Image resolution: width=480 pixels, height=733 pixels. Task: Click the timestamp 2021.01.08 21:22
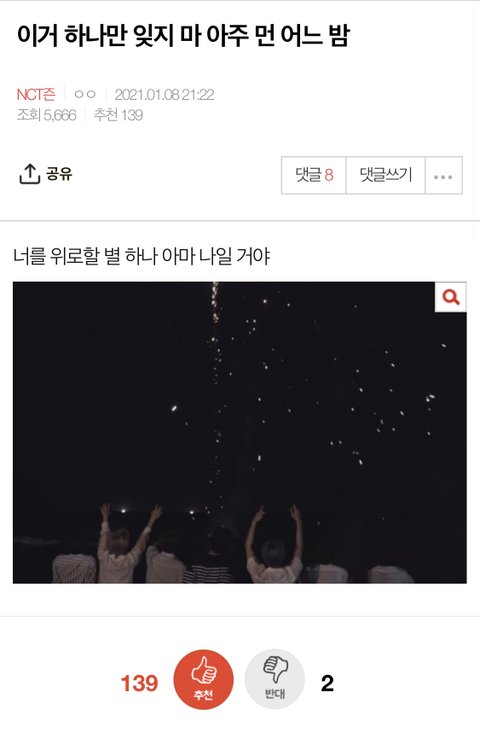tap(165, 95)
